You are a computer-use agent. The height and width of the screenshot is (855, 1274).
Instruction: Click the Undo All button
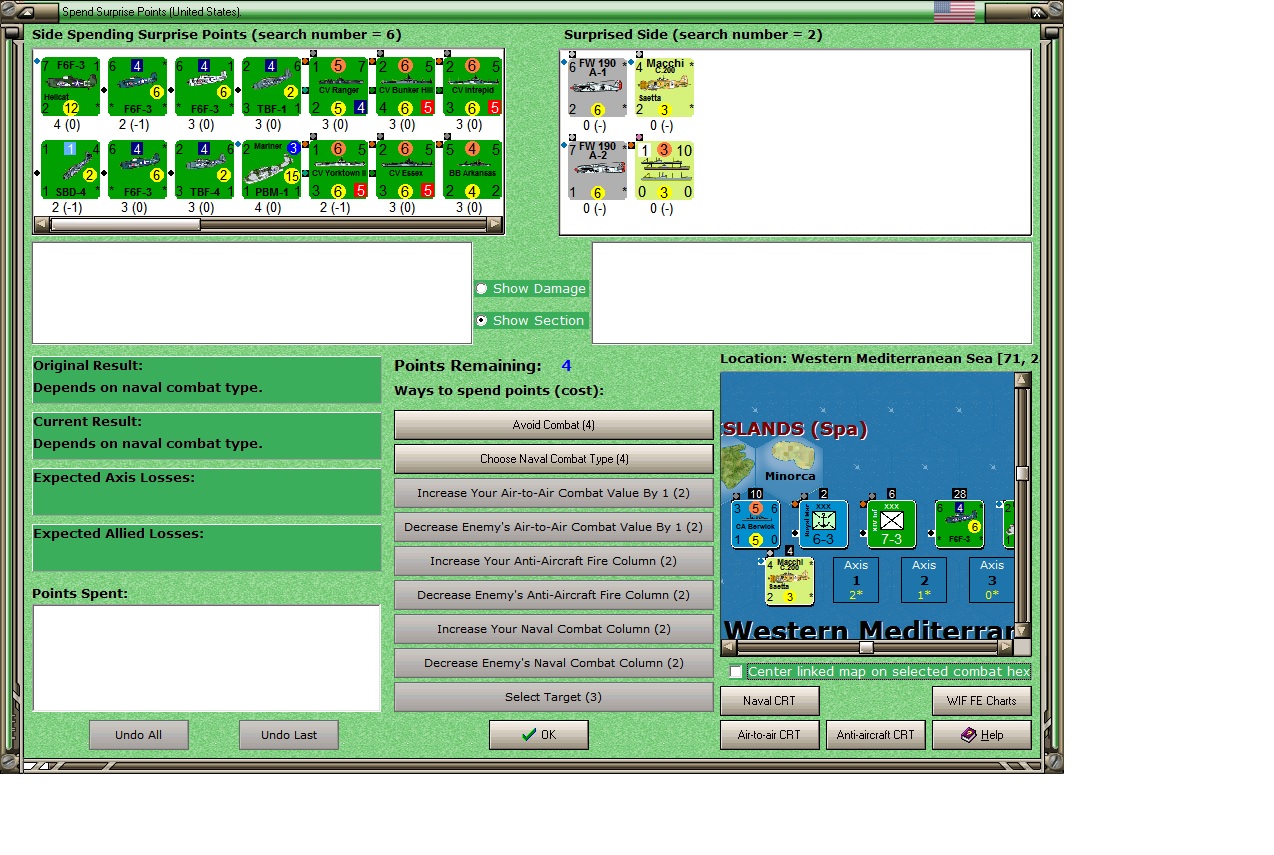click(139, 735)
